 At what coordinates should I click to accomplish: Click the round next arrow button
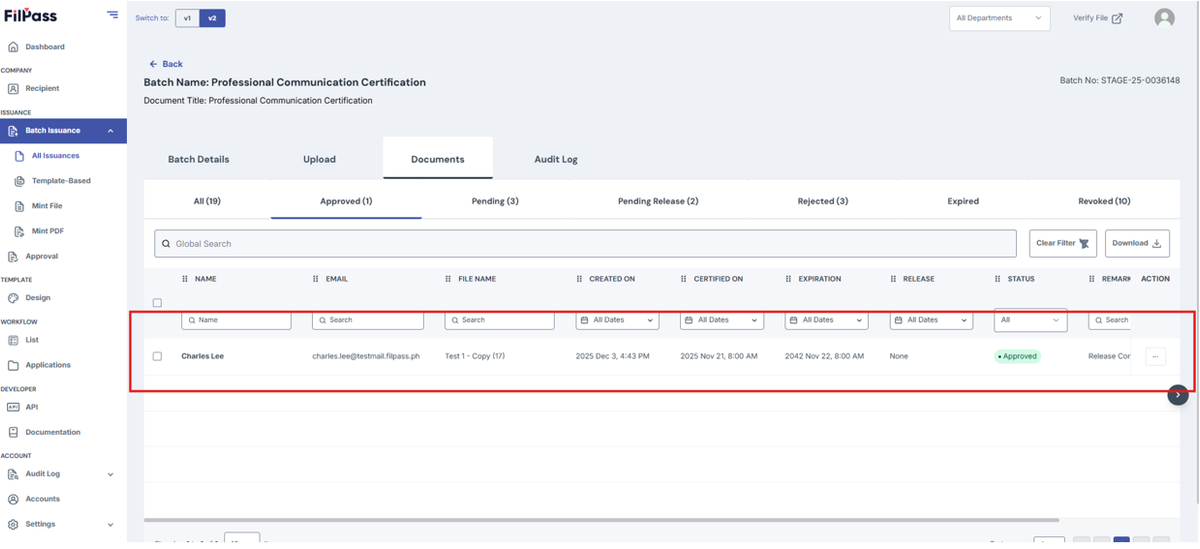point(1178,395)
